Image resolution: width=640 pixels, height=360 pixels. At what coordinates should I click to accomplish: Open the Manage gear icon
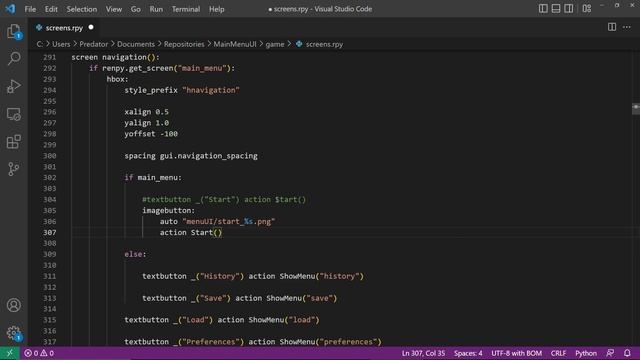click(x=14, y=333)
